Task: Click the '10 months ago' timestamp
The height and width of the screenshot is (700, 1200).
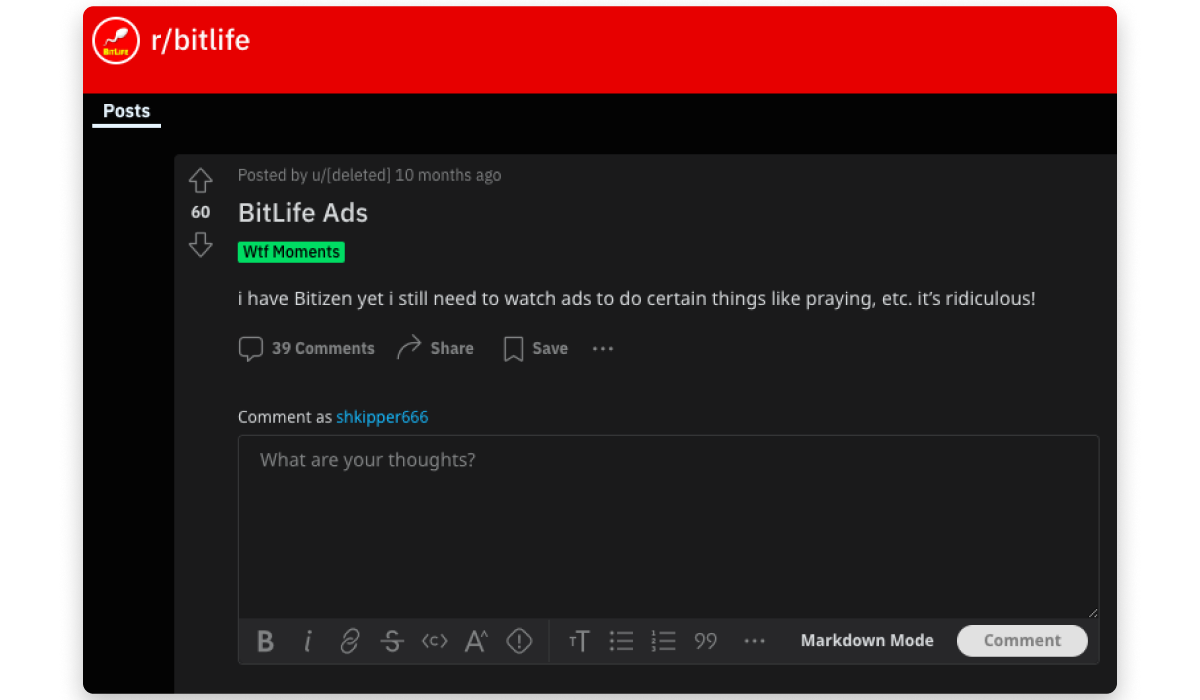Action: [448, 175]
